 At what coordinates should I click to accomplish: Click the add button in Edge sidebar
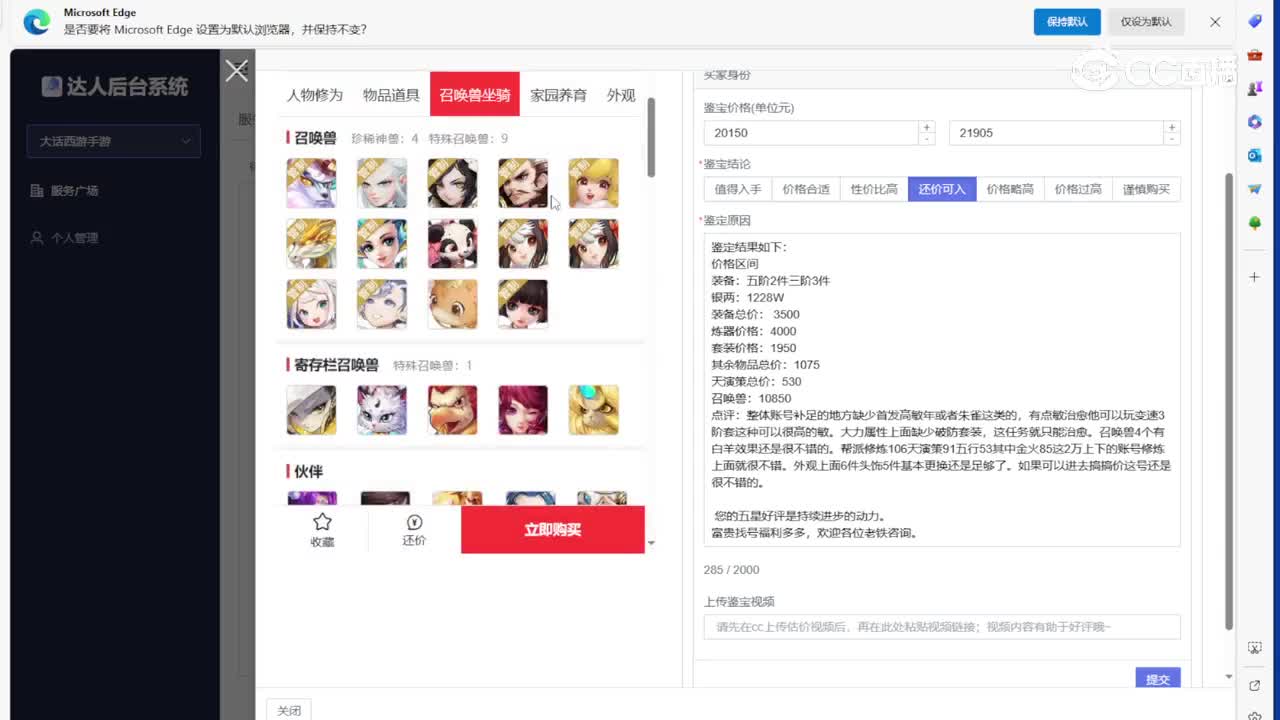point(1254,278)
